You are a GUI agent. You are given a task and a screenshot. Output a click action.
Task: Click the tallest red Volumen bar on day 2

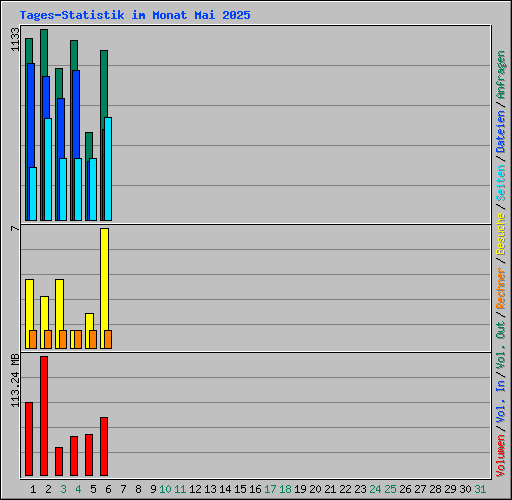[x=44, y=416]
